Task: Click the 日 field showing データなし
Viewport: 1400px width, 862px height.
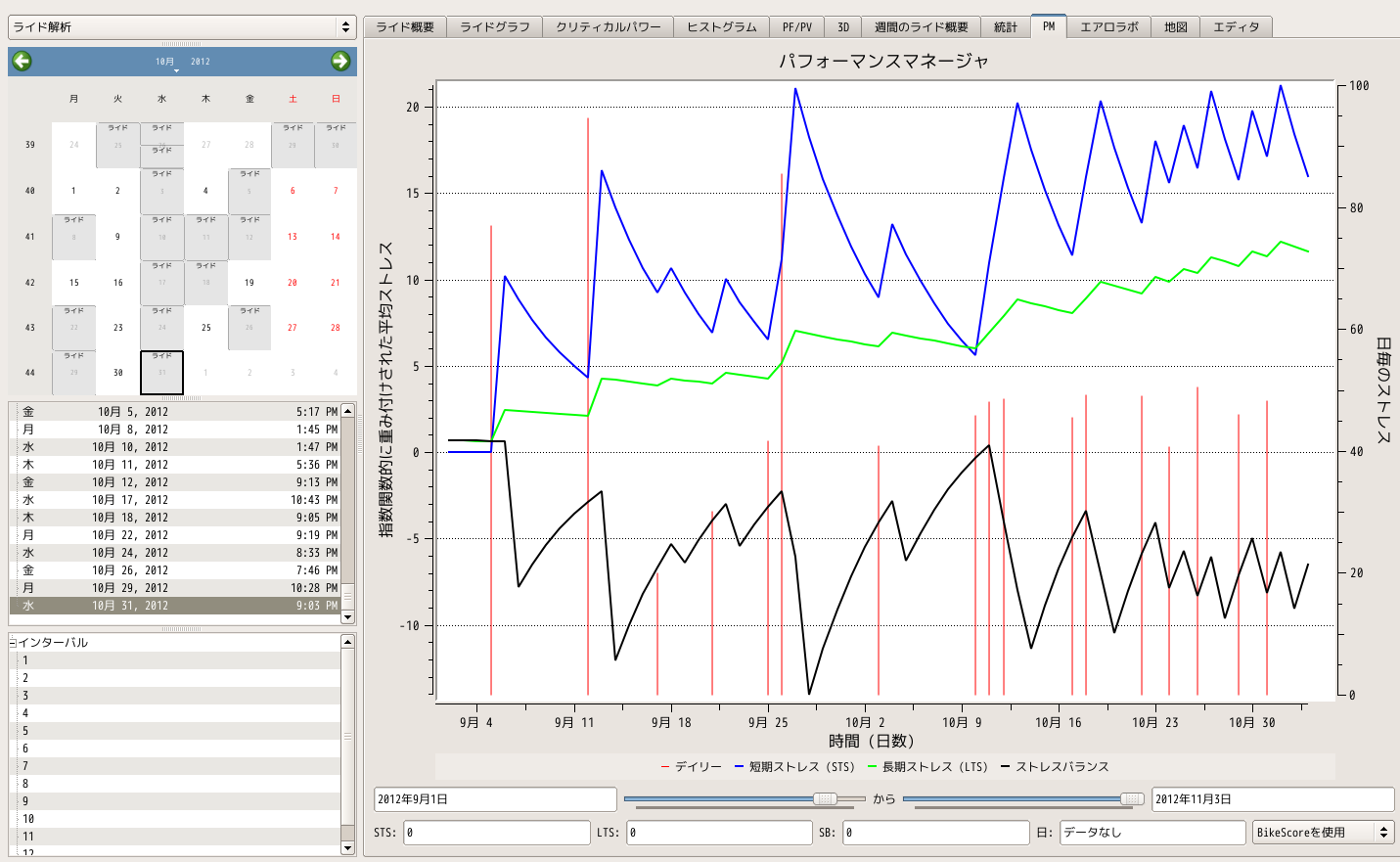Action: click(1152, 833)
